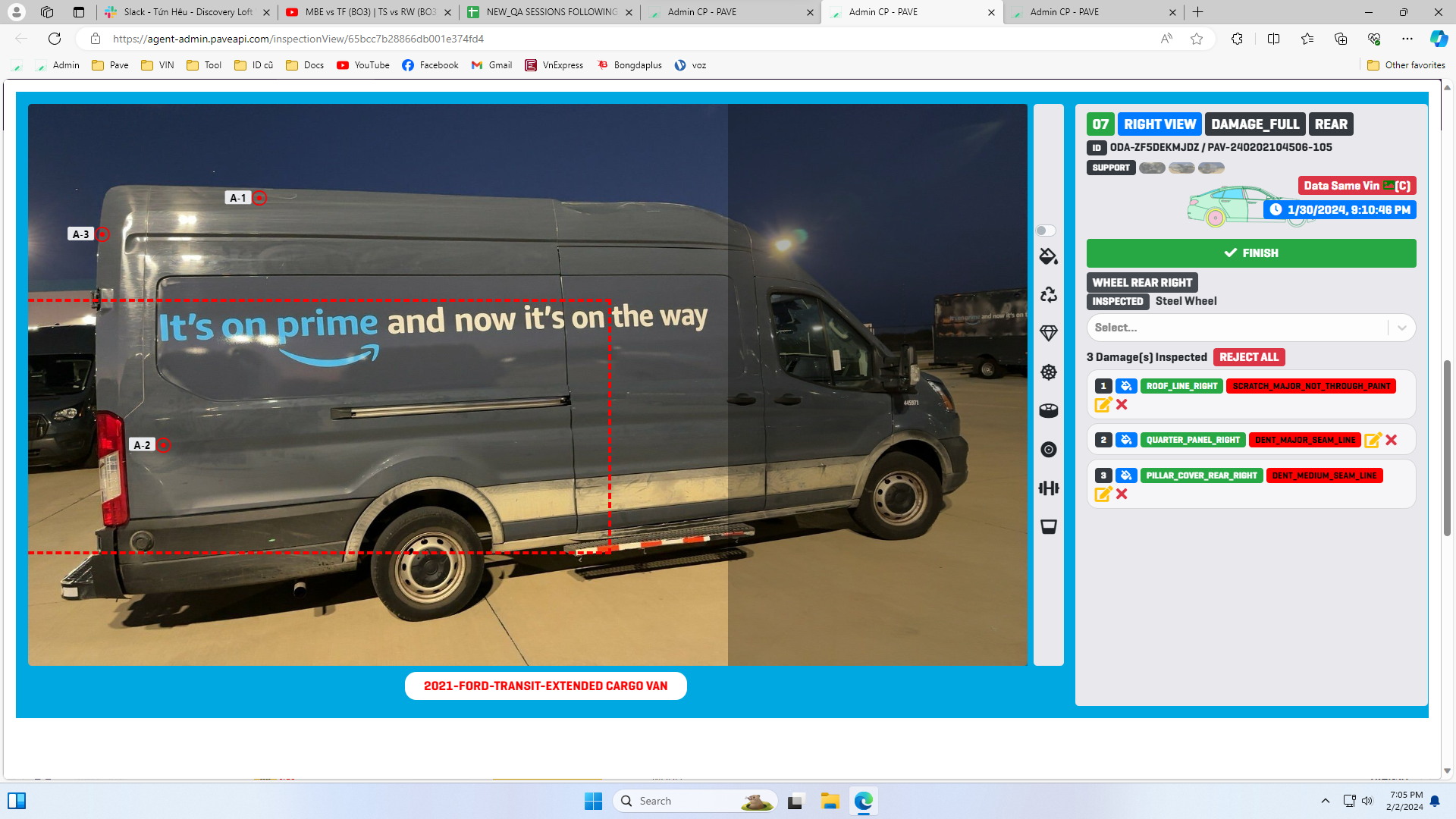
Task: Select the A-2 damage marker near taillight
Action: (163, 445)
